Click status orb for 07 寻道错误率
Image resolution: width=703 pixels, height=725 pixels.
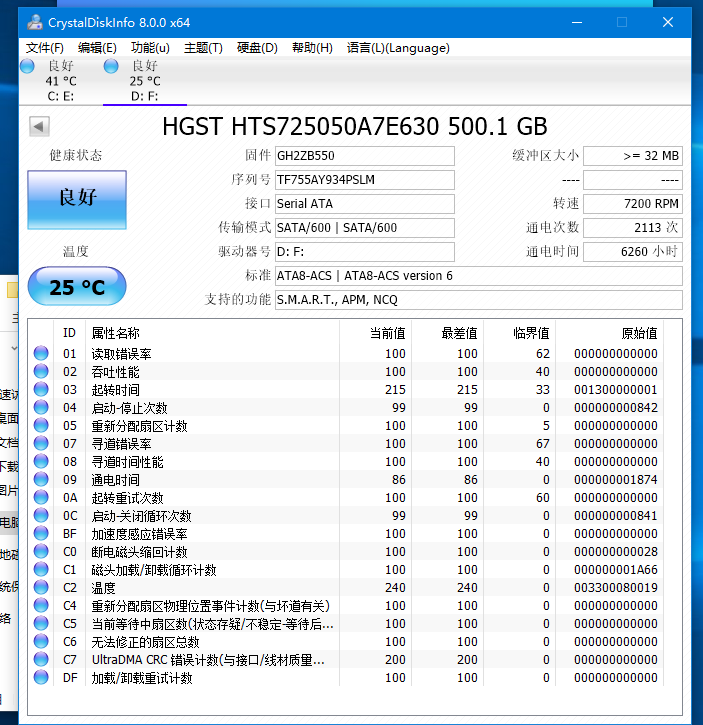pos(41,443)
